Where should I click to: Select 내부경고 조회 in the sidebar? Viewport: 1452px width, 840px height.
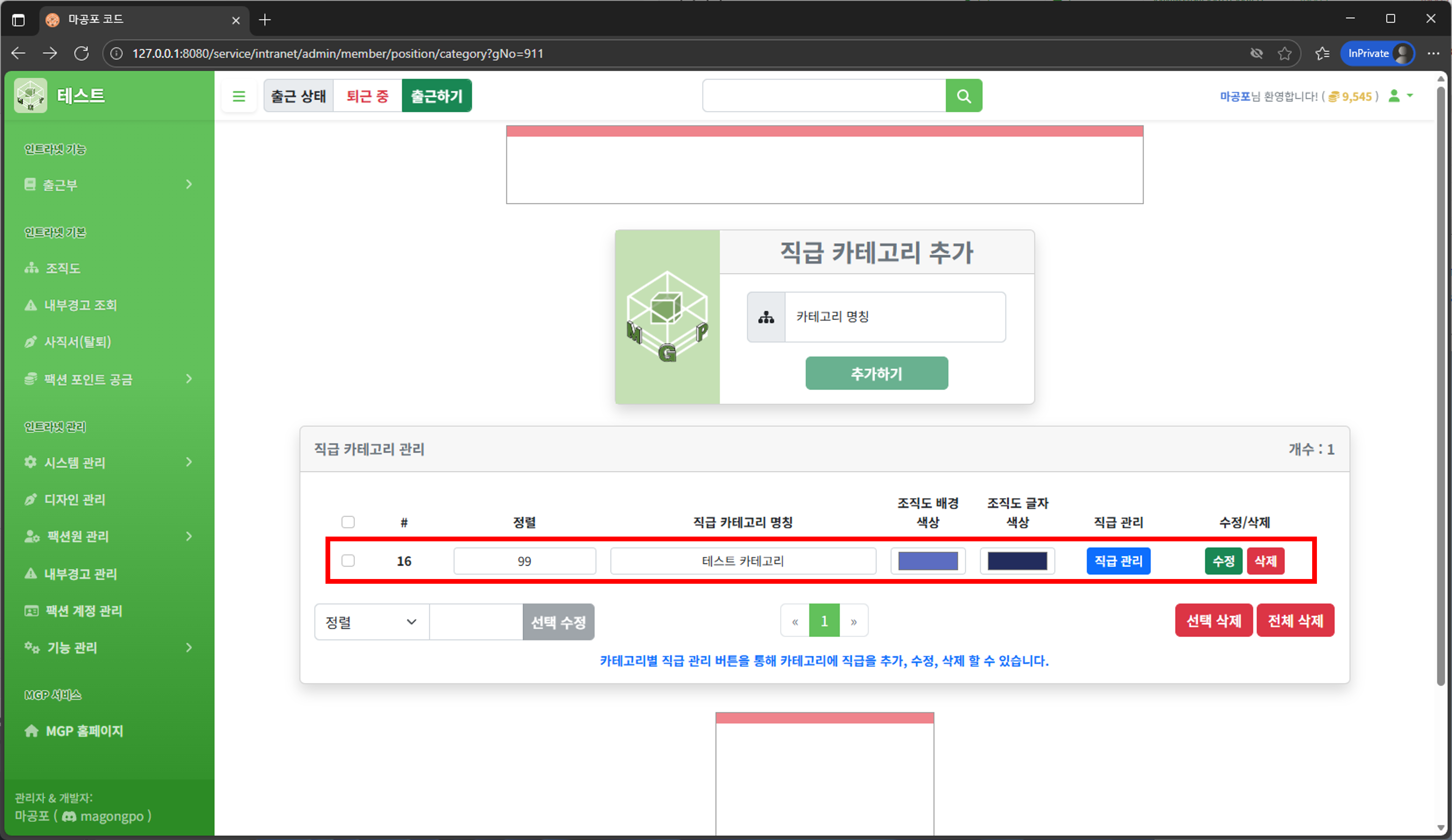[x=81, y=305]
